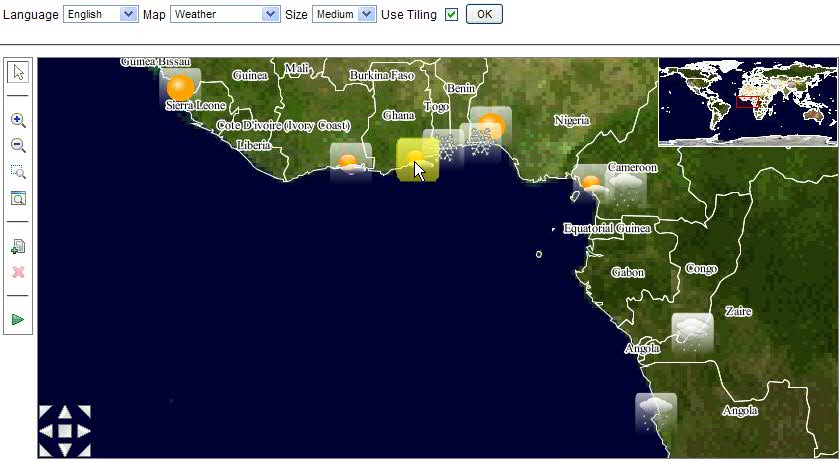840x462 pixels.
Task: Click the zoom in magnifier tool
Action: 18,120
